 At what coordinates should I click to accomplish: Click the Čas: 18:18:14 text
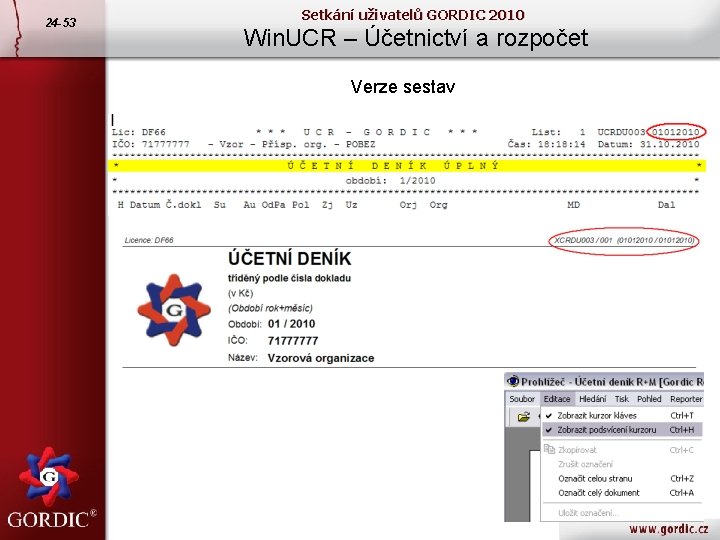(546, 144)
